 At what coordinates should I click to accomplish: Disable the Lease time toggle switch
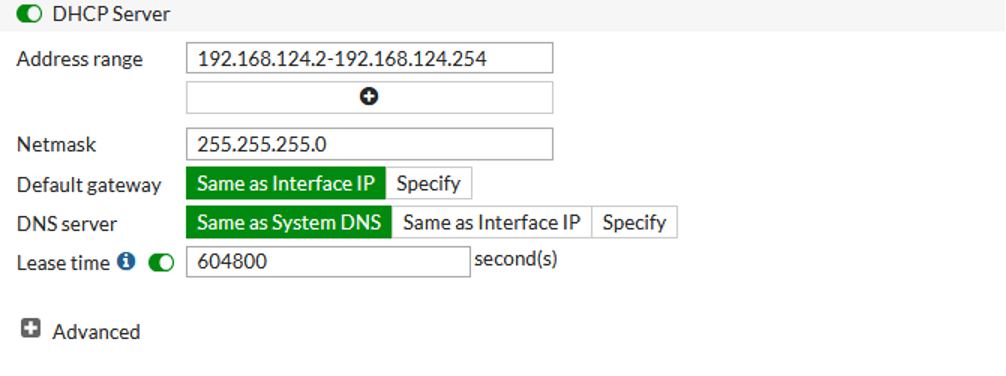(161, 262)
